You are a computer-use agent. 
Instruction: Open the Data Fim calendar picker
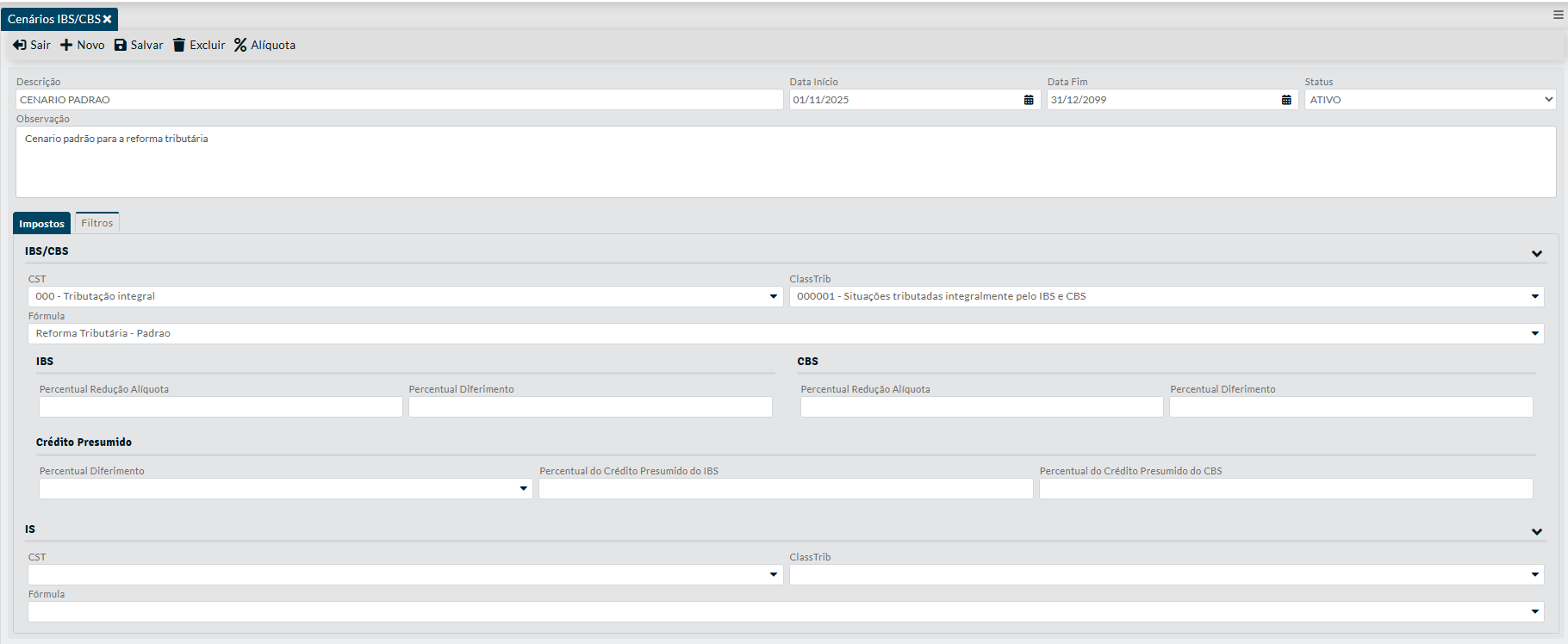[1285, 100]
